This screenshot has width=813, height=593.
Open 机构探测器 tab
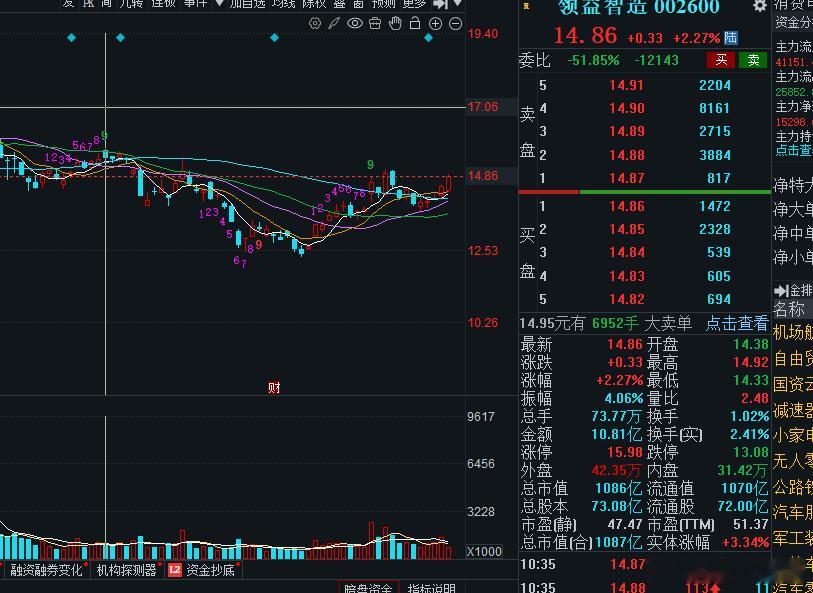(127, 570)
